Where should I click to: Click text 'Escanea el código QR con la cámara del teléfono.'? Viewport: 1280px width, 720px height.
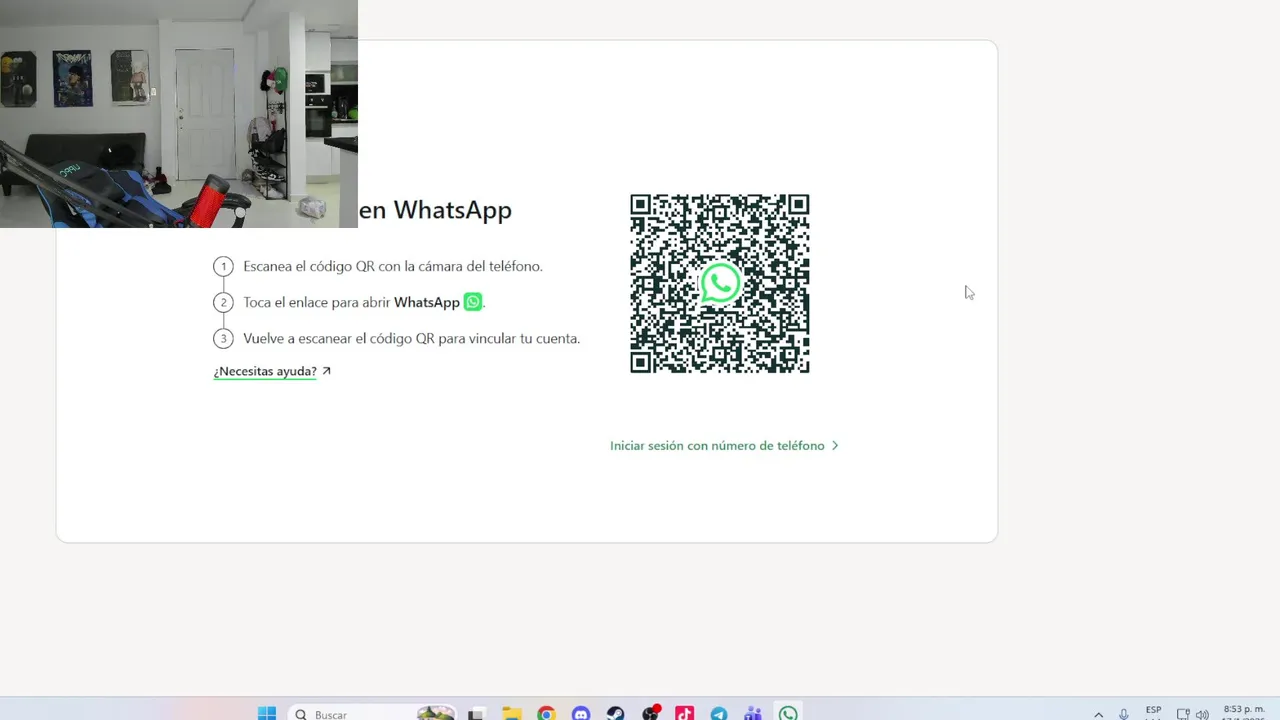(393, 267)
